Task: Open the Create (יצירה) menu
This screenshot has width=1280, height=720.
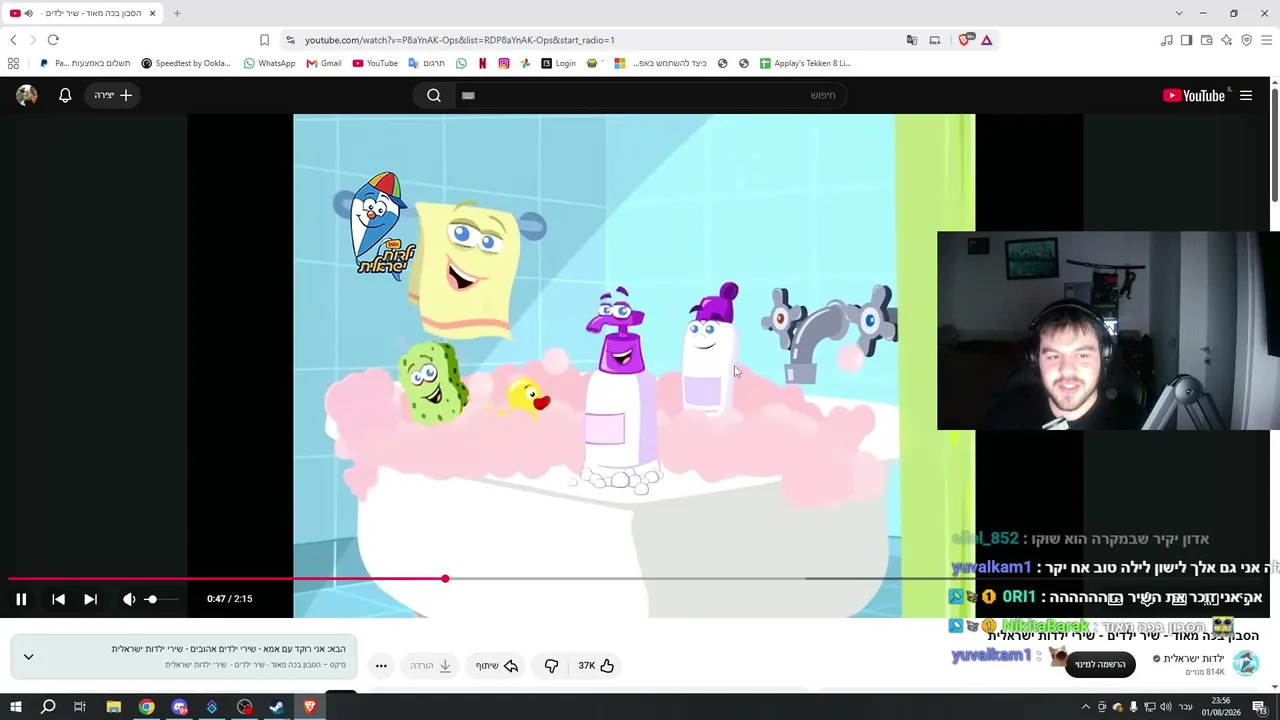Action: (113, 95)
